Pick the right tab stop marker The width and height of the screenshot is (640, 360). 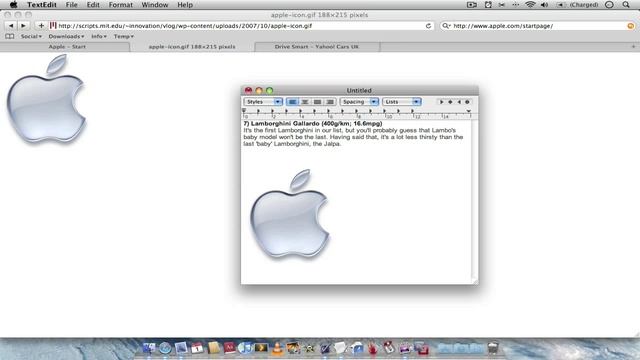pyautogui.click(x=459, y=102)
